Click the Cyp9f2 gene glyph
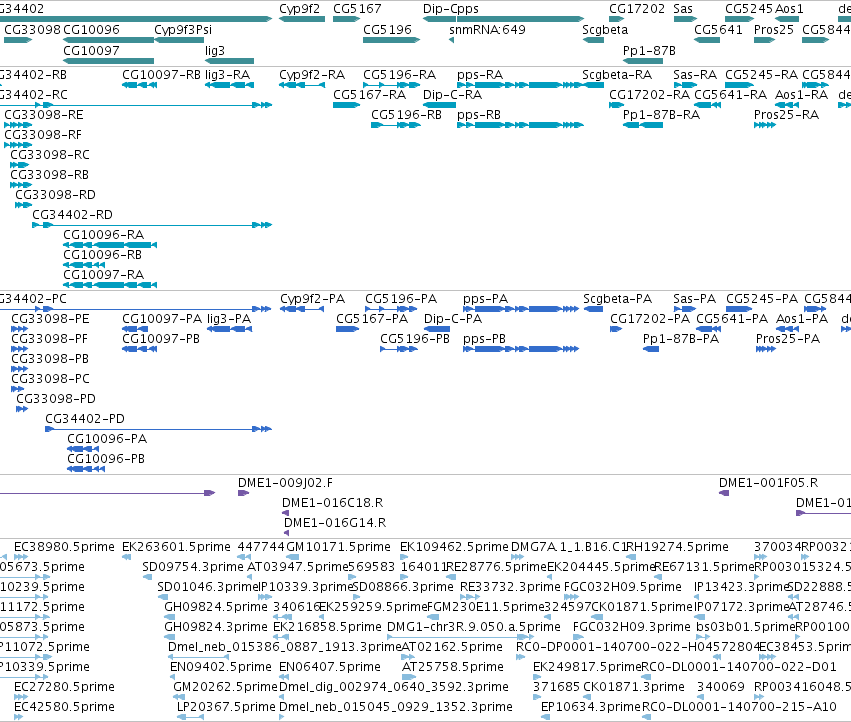 point(302,19)
